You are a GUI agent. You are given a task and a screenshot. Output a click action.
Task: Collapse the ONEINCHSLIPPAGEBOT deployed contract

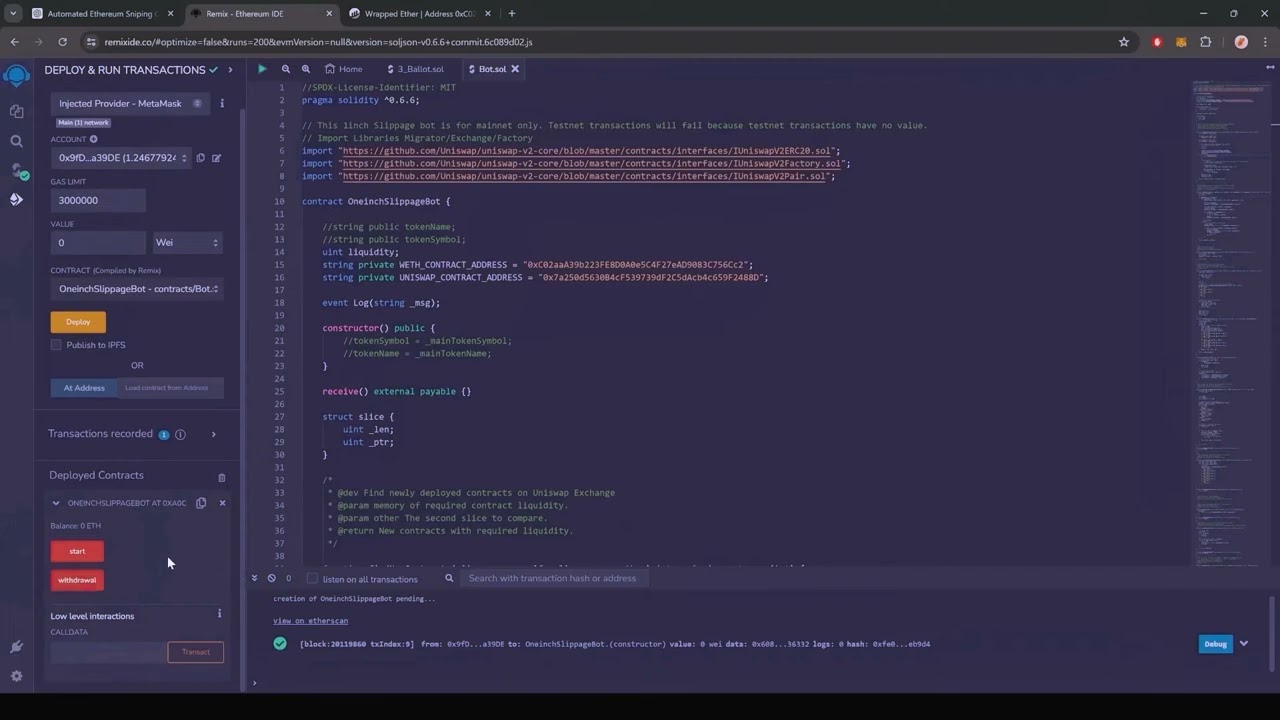click(56, 503)
